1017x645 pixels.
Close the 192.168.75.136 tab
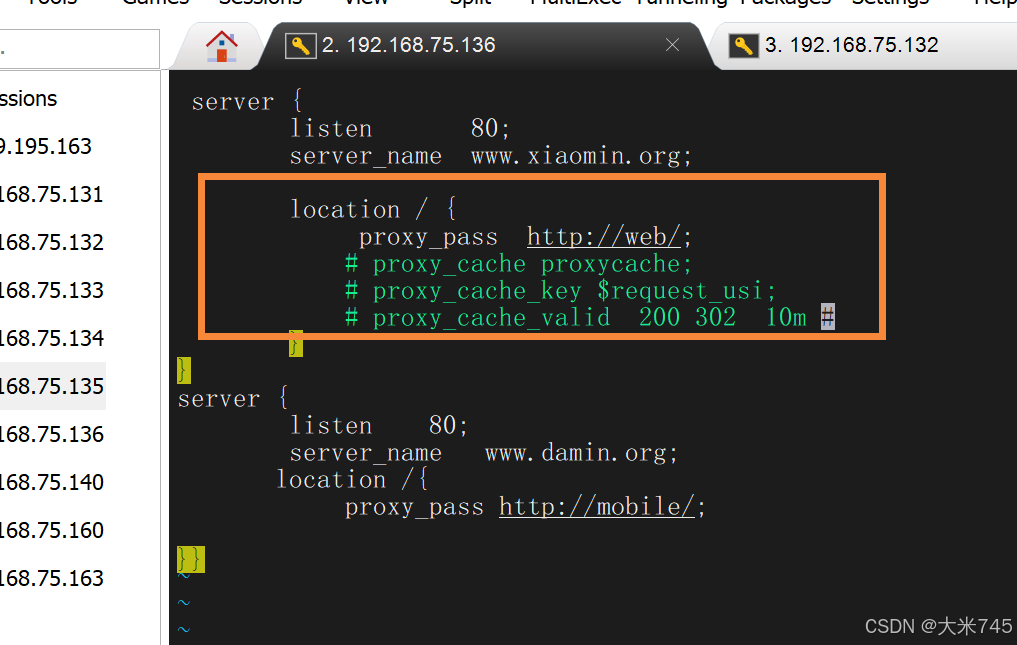tap(673, 45)
